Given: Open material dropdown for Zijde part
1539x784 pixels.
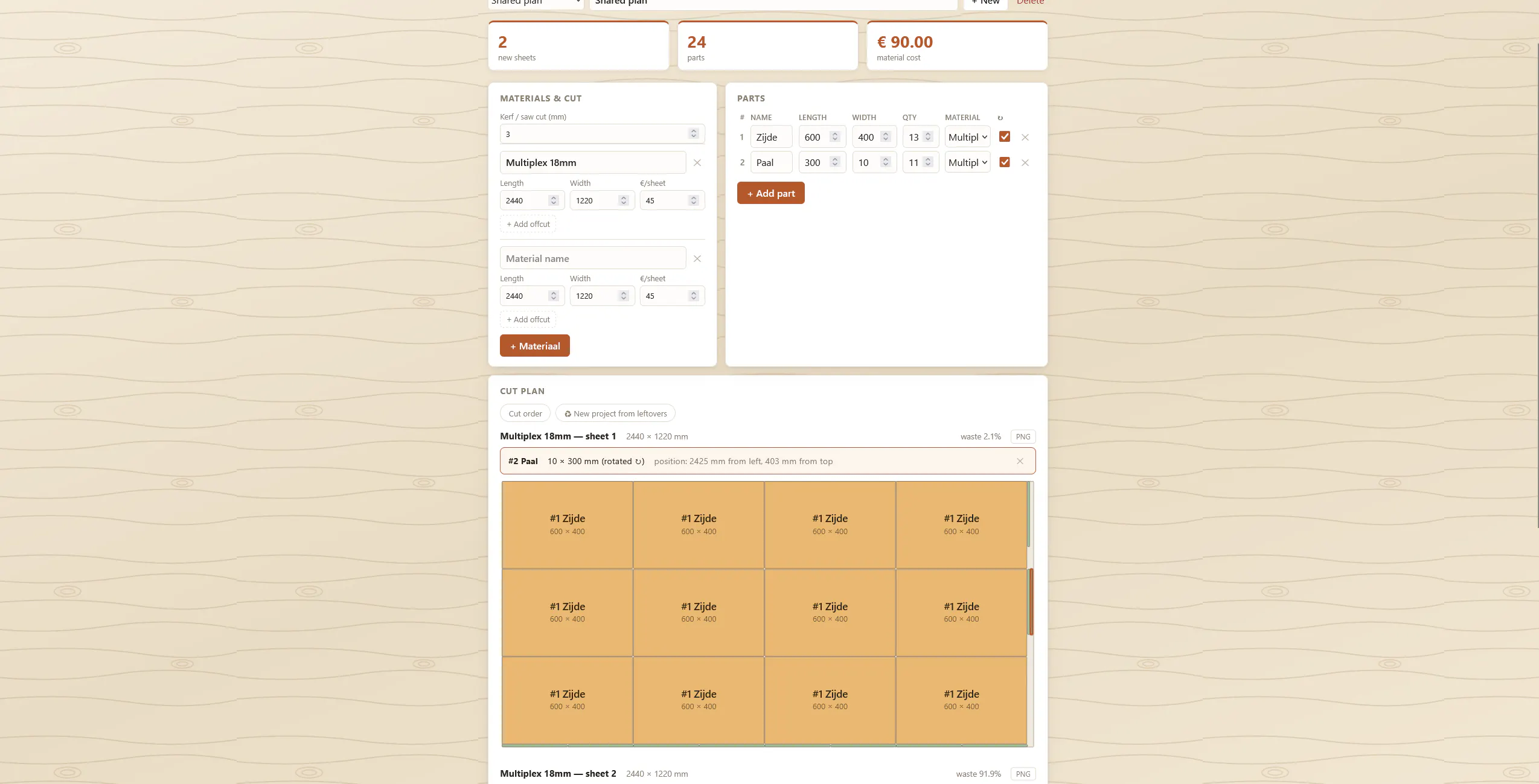Looking at the screenshot, I should point(967,137).
